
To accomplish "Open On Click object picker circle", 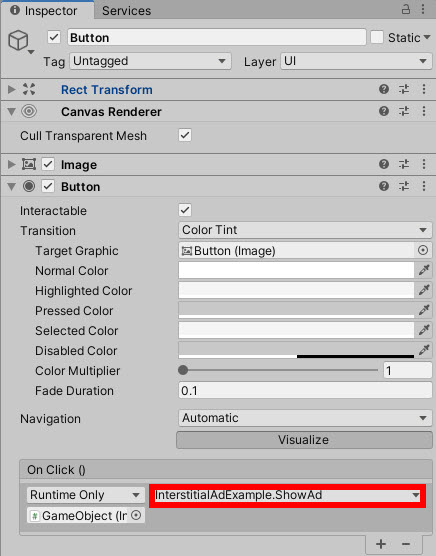I will (136, 515).
